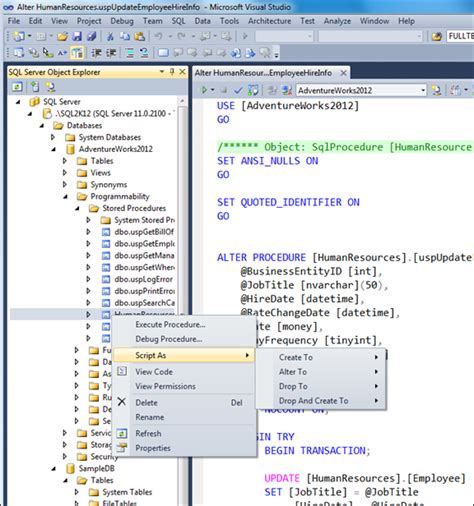Click the Toggle Bookmark icon
This screenshot has height=506, width=474.
pyautogui.click(x=163, y=53)
